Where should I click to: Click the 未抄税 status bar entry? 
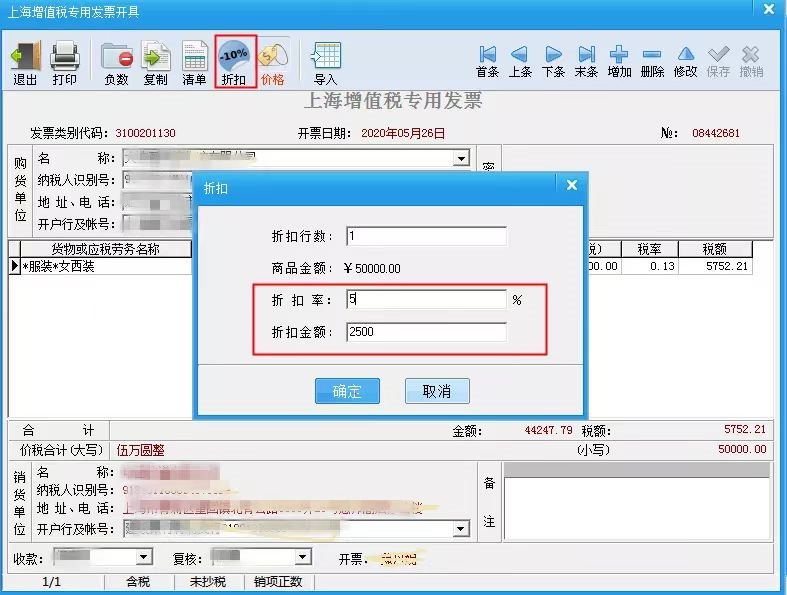(208, 581)
